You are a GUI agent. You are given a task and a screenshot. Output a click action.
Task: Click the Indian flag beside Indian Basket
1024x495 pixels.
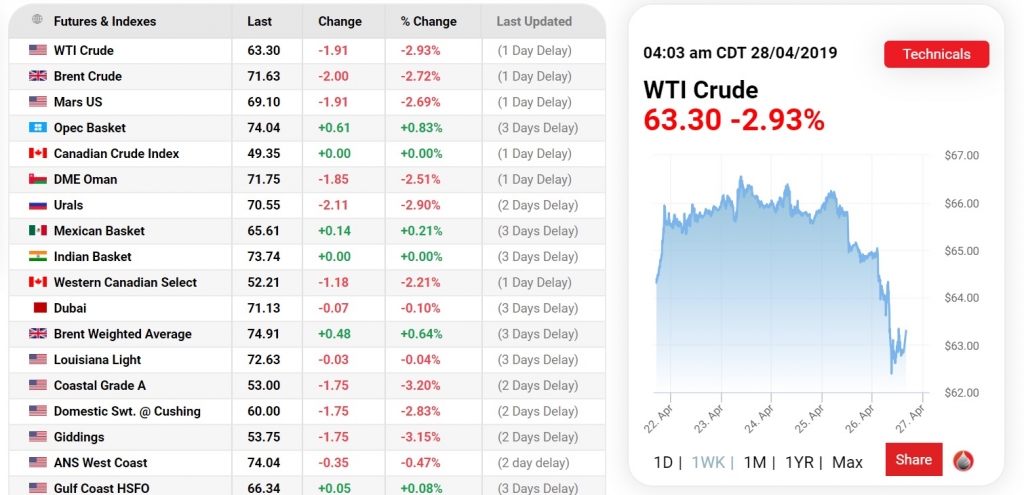click(x=38, y=257)
